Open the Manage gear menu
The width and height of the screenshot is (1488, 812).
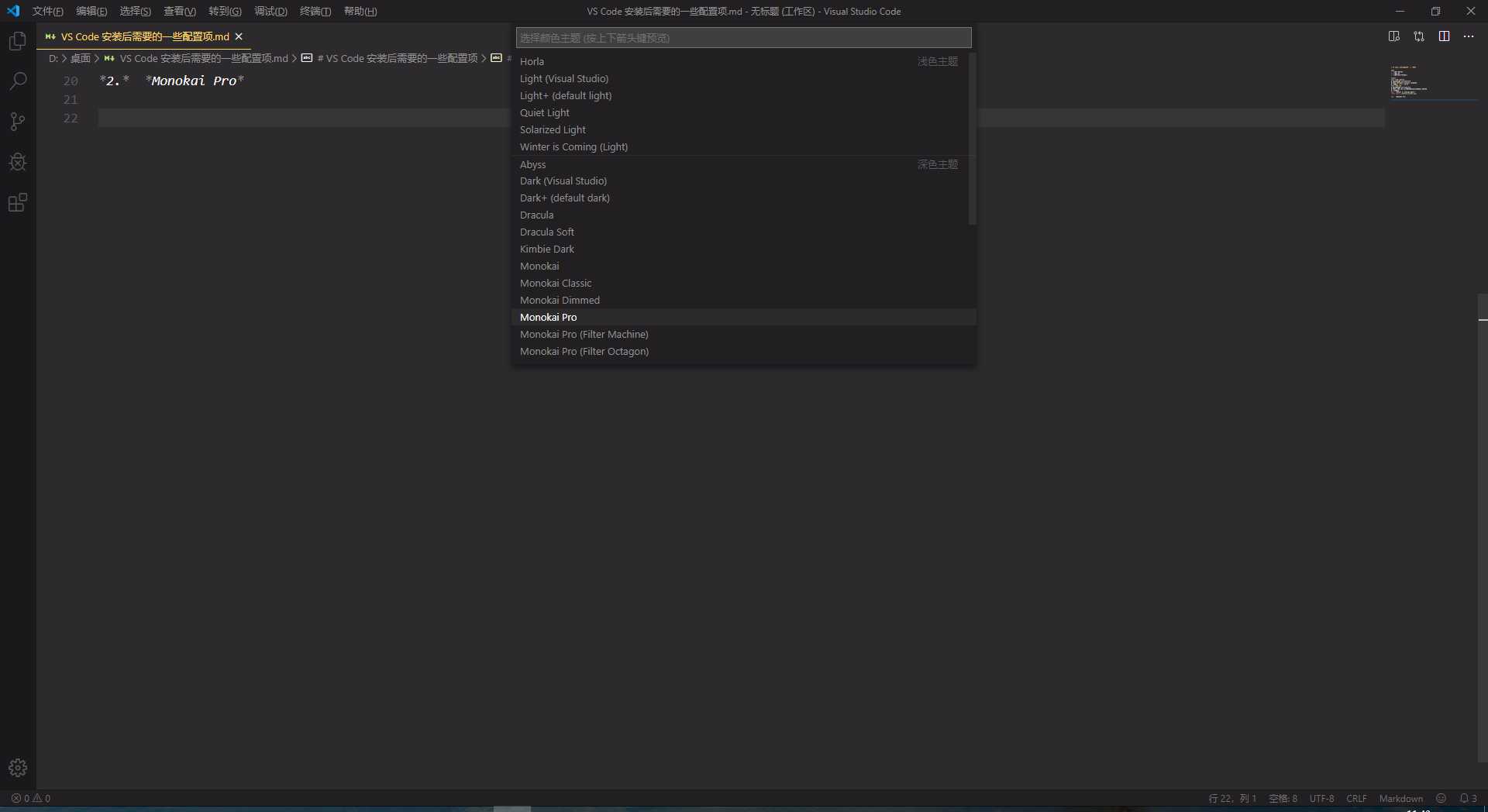click(17, 768)
